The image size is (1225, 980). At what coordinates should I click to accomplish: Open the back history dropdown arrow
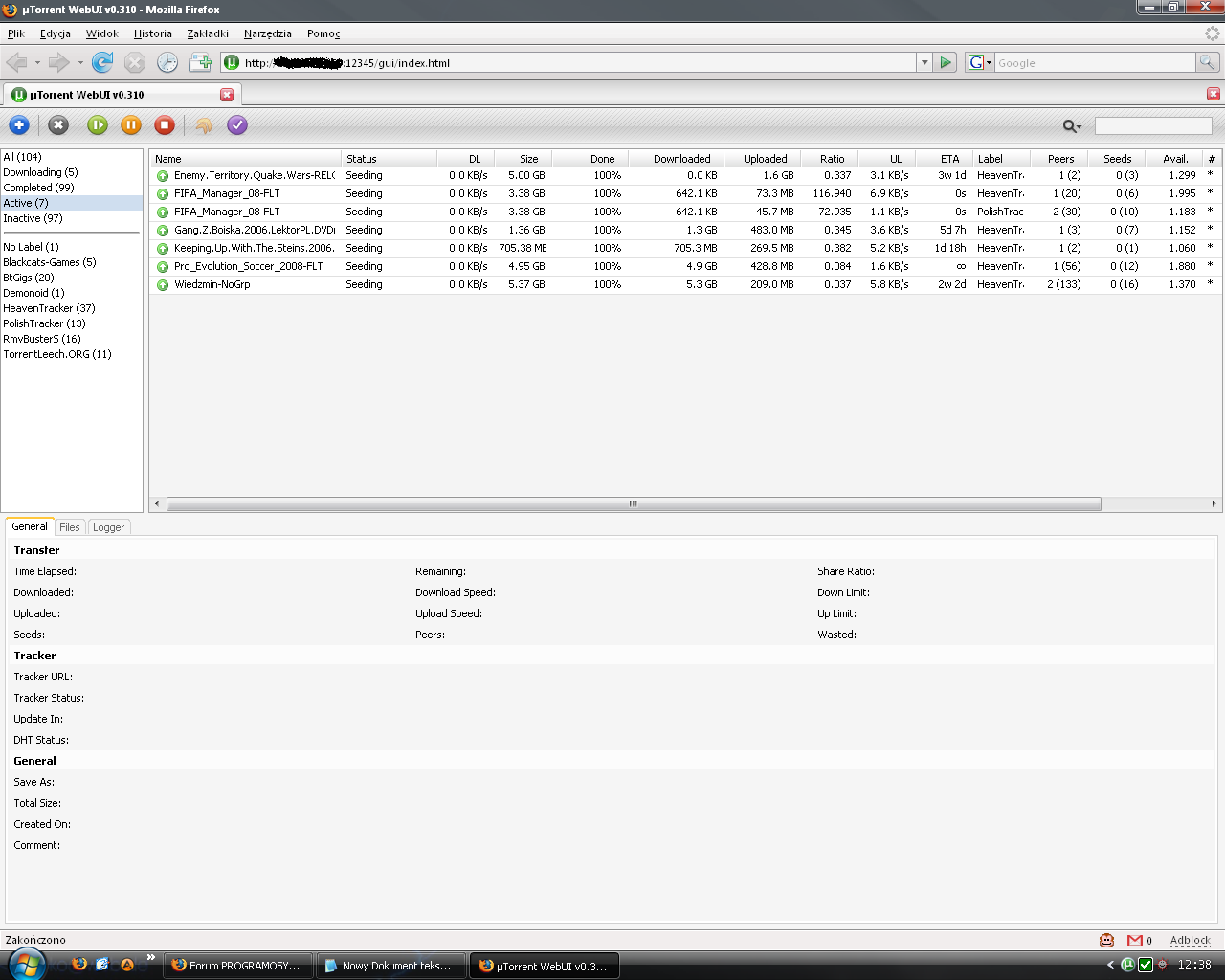click(x=37, y=63)
